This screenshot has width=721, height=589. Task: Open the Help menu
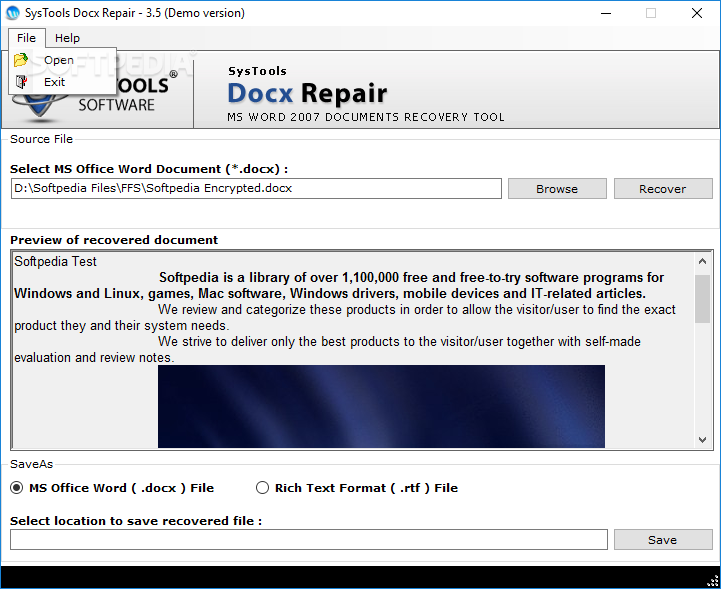click(x=67, y=38)
